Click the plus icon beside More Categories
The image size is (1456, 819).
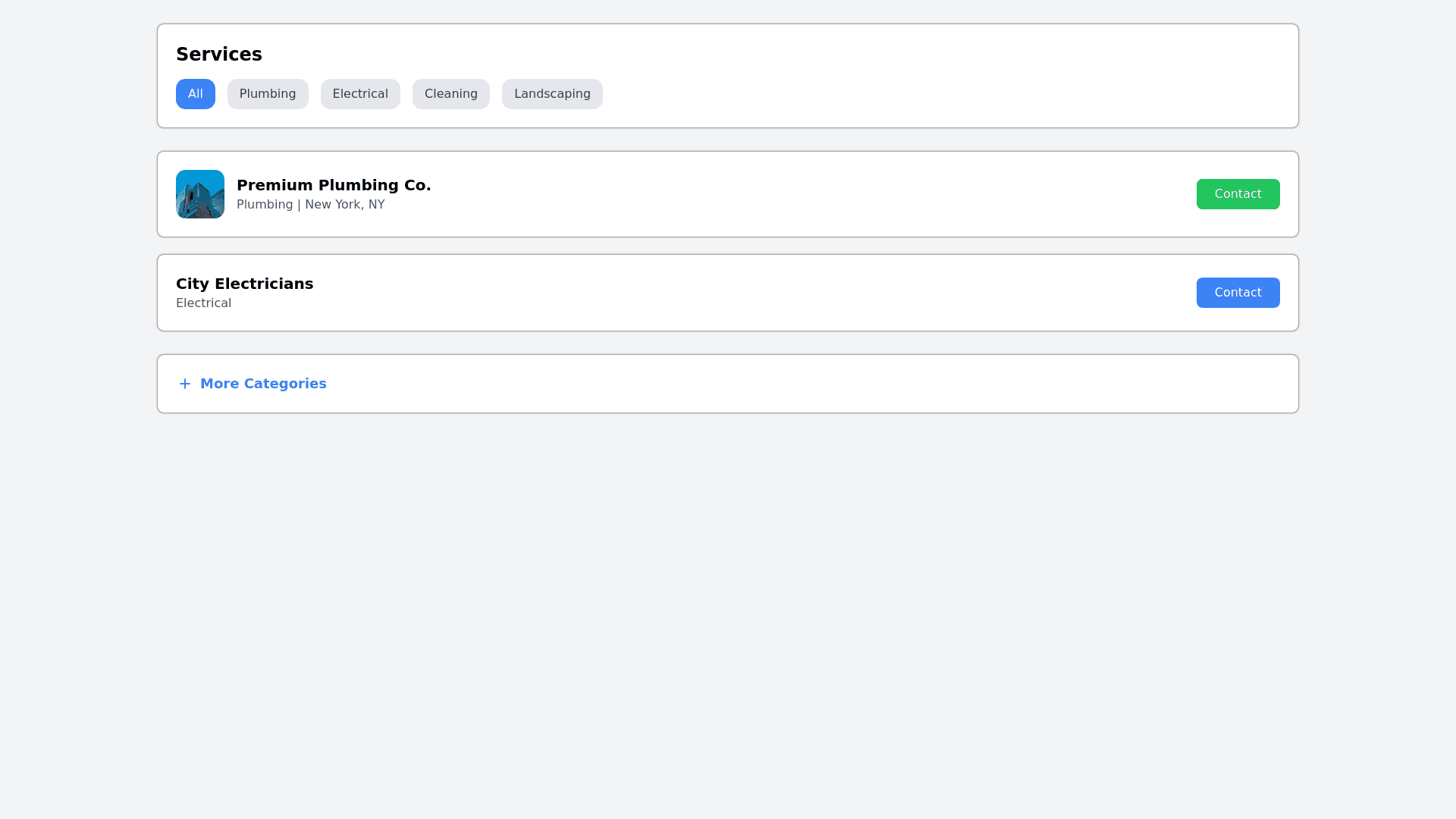point(184,384)
